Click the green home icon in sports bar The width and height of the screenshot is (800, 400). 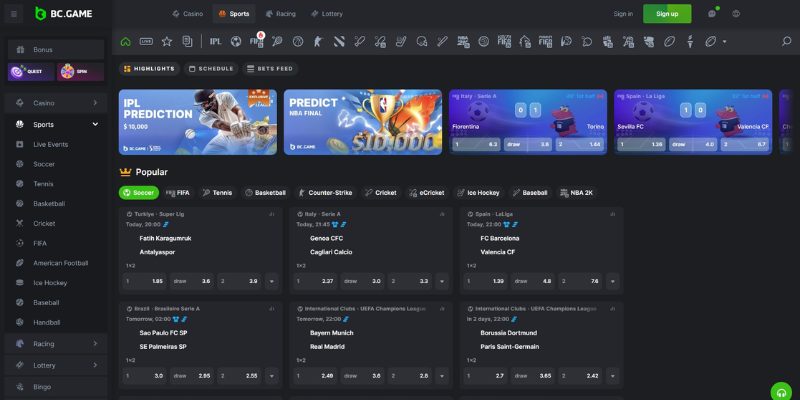click(x=125, y=41)
